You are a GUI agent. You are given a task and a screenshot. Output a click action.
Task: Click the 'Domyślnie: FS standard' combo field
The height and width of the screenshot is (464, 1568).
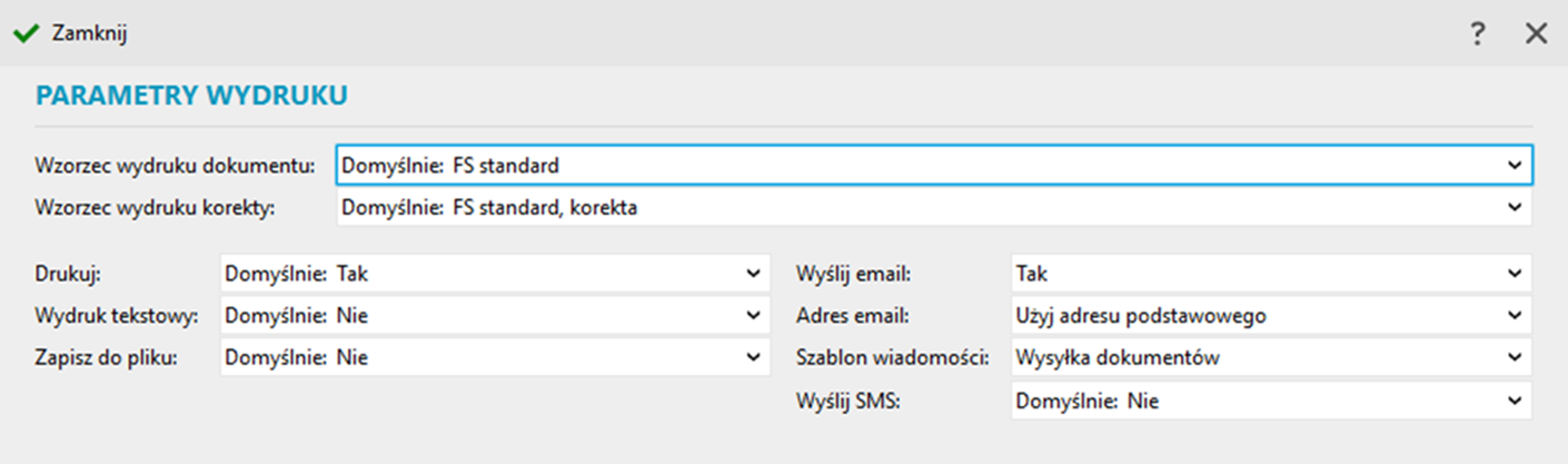tap(934, 165)
